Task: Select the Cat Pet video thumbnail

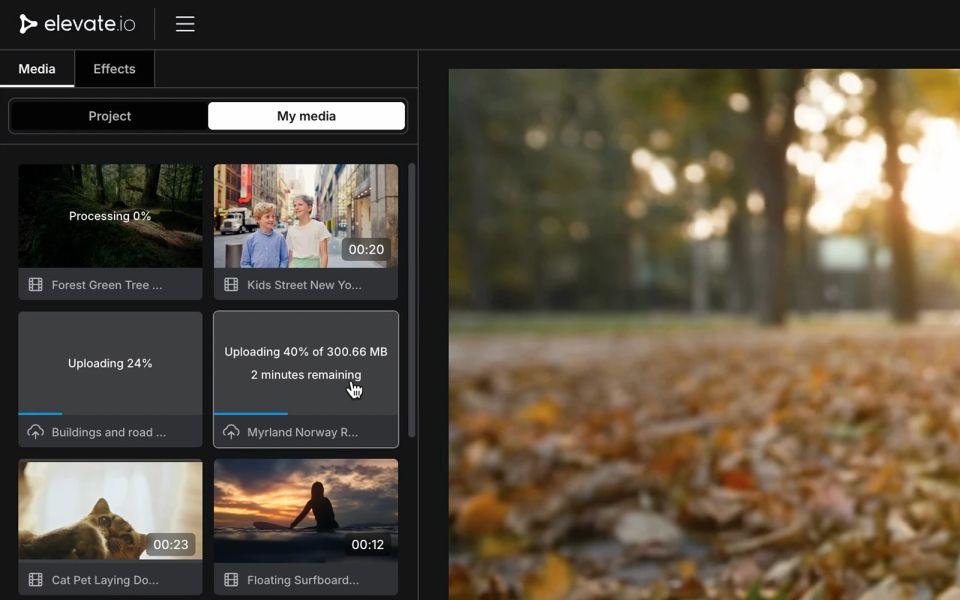Action: coord(110,510)
